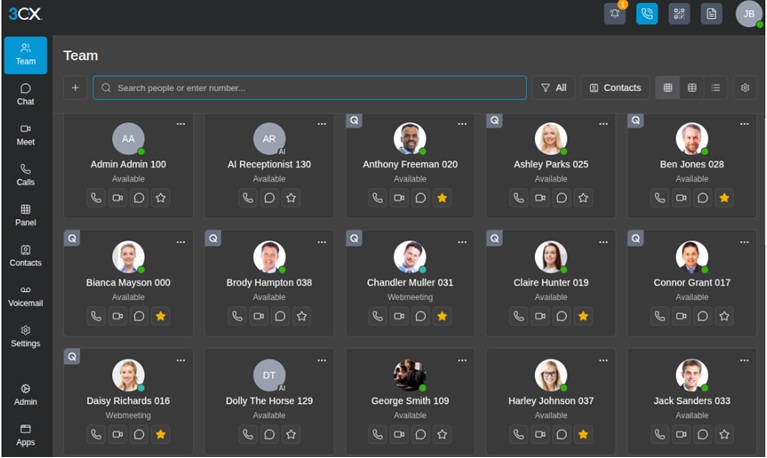Call George Smith 109
The image size is (767, 458).
point(377,434)
